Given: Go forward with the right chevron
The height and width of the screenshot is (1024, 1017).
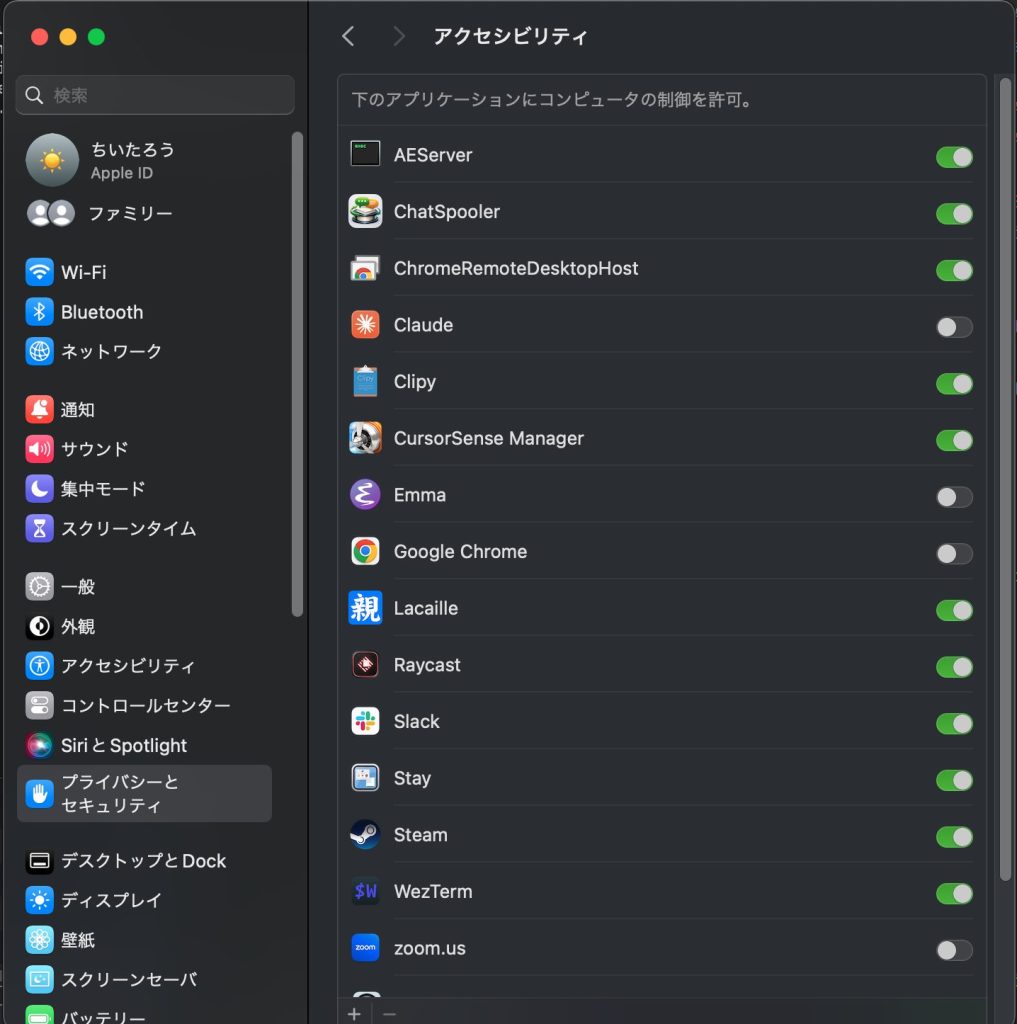Looking at the screenshot, I should click(x=399, y=36).
